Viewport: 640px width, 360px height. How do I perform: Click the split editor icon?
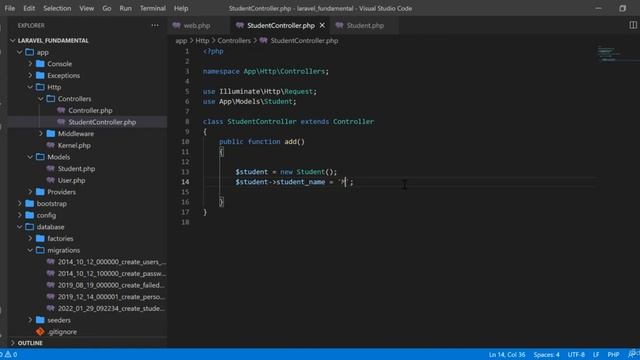[633, 25]
